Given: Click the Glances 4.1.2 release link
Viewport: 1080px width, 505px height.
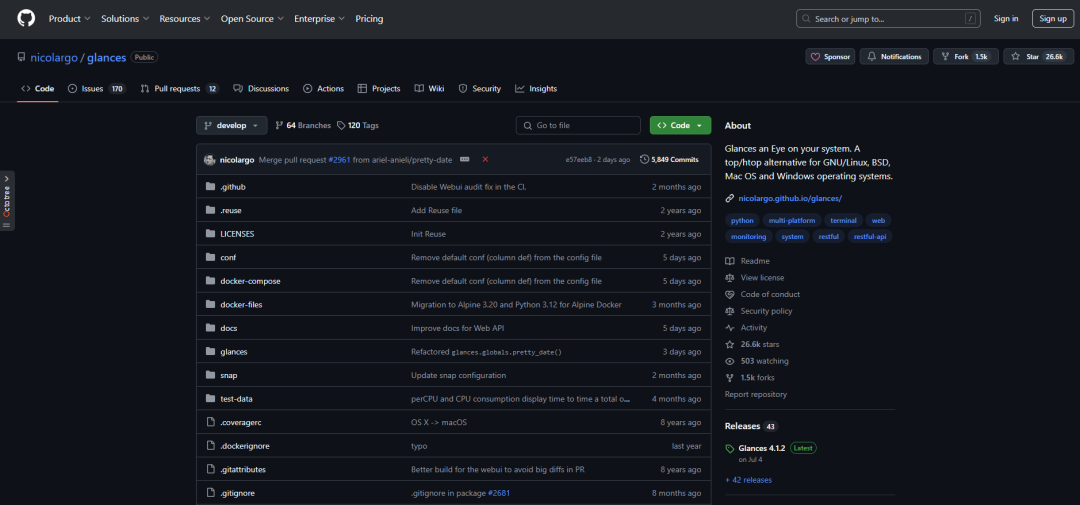Looking at the screenshot, I should [x=762, y=447].
